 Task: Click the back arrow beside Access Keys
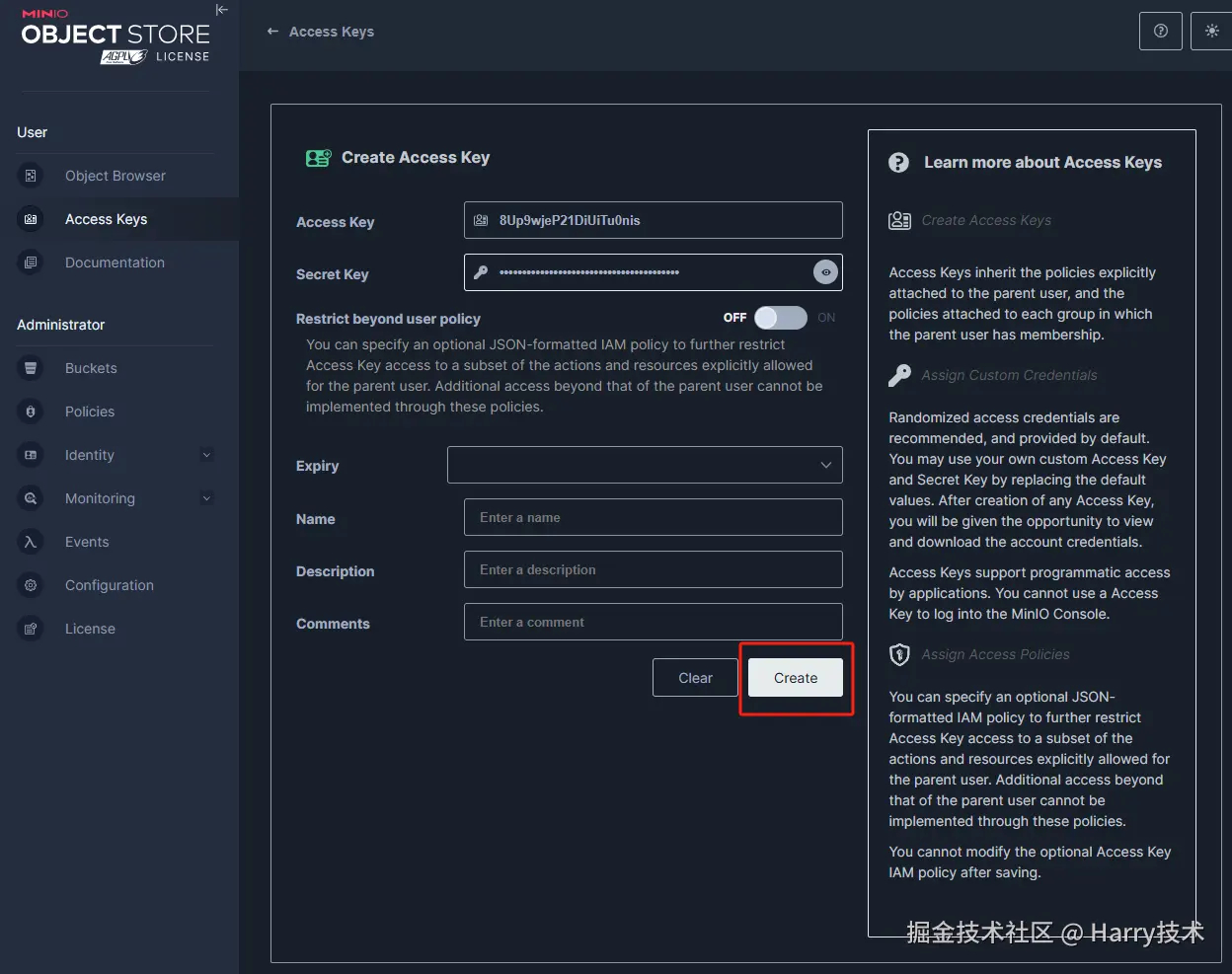[x=273, y=32]
